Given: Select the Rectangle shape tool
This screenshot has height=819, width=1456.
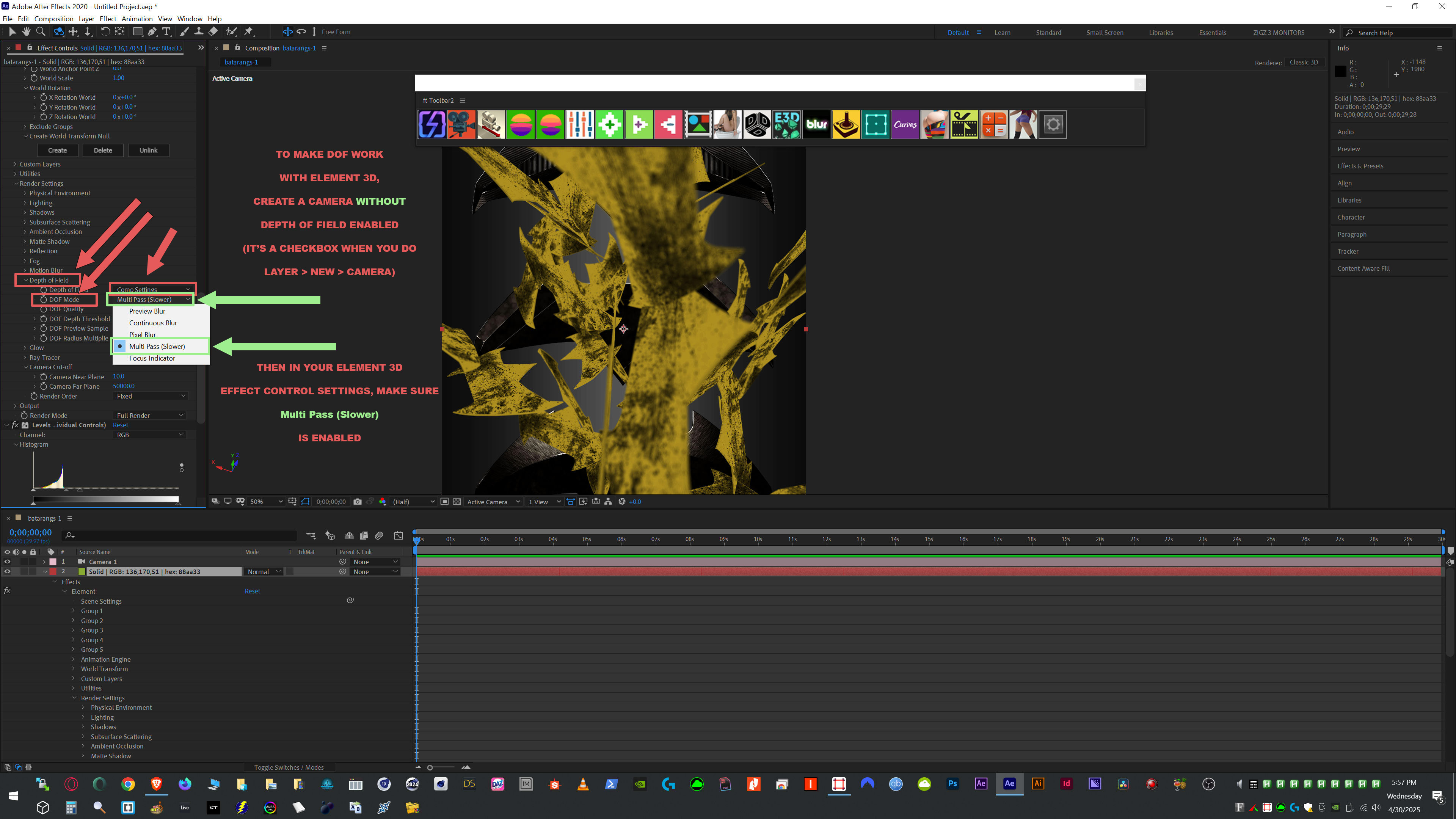Looking at the screenshot, I should (137, 31).
